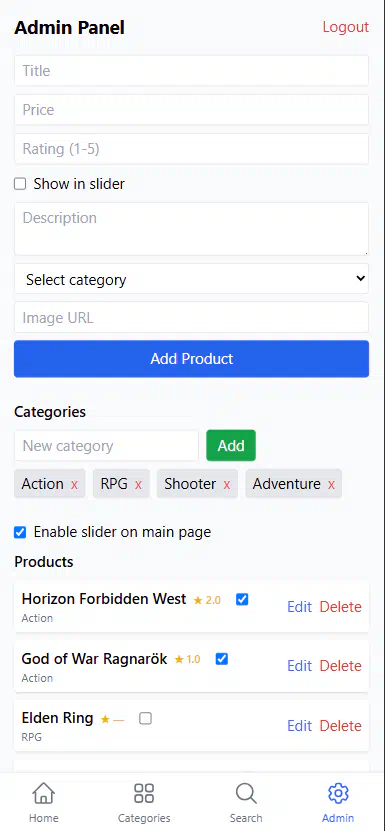The width and height of the screenshot is (385, 831).
Task: Remove the RPG category tag
Action: click(138, 484)
